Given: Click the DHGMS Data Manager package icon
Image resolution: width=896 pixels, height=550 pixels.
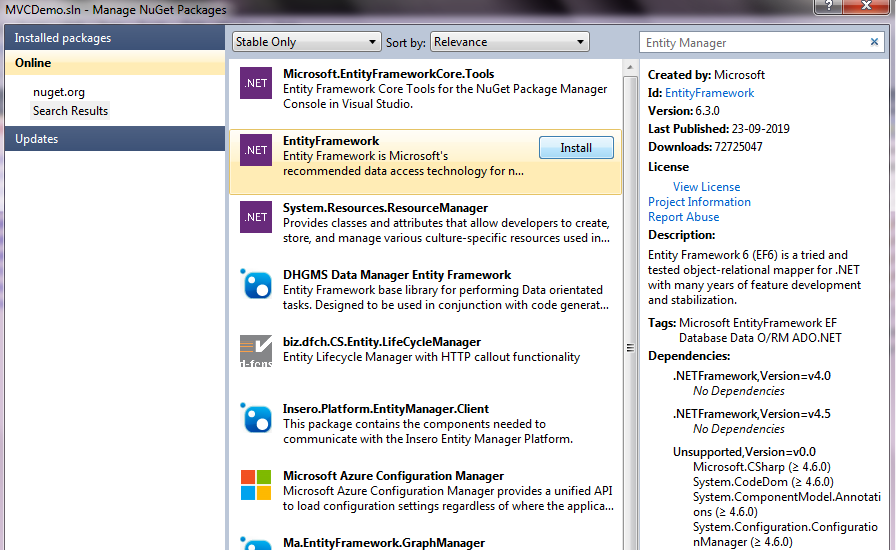Looking at the screenshot, I should coord(256,284).
